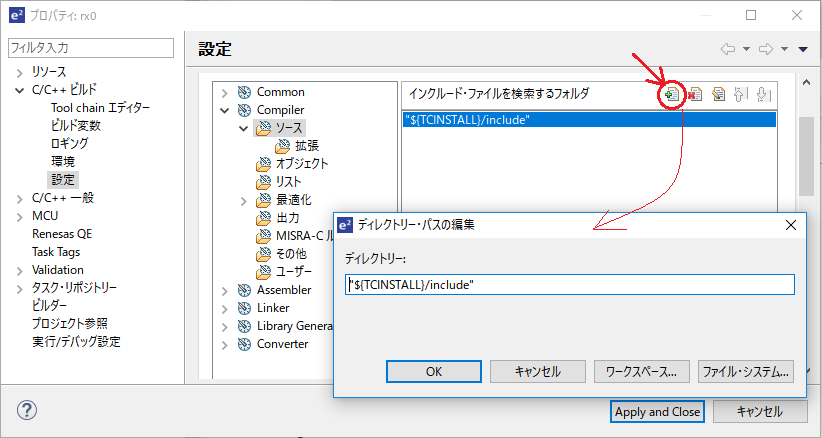Screen dimensions: 822x438
Task: Click the Edit include path icon
Action: (x=718, y=94)
